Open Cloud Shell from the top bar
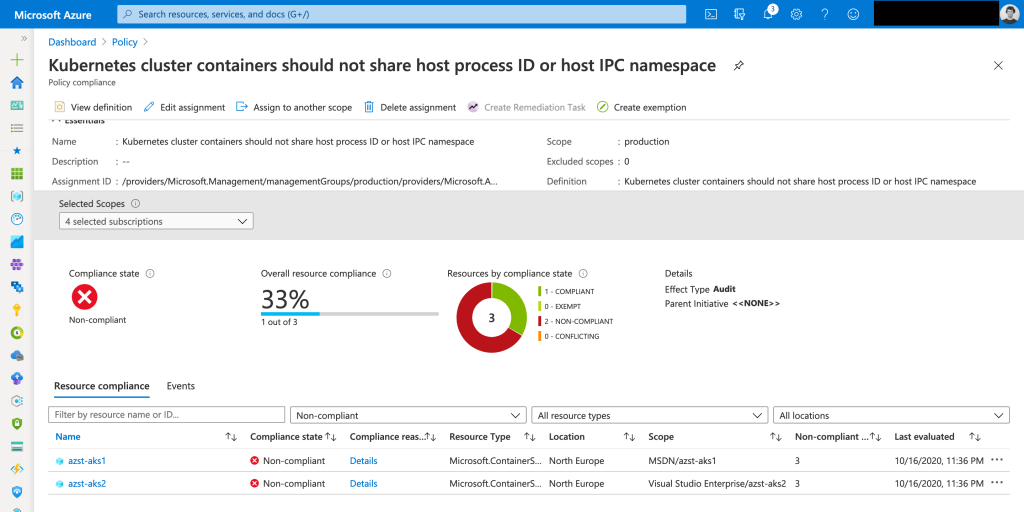Screen dimensions: 1024x512 (x=711, y=14)
